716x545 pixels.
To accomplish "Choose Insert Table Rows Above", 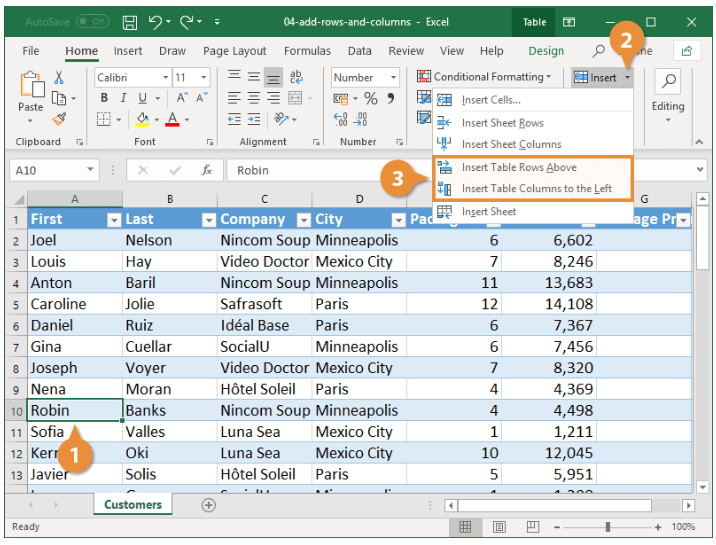I will click(532, 168).
